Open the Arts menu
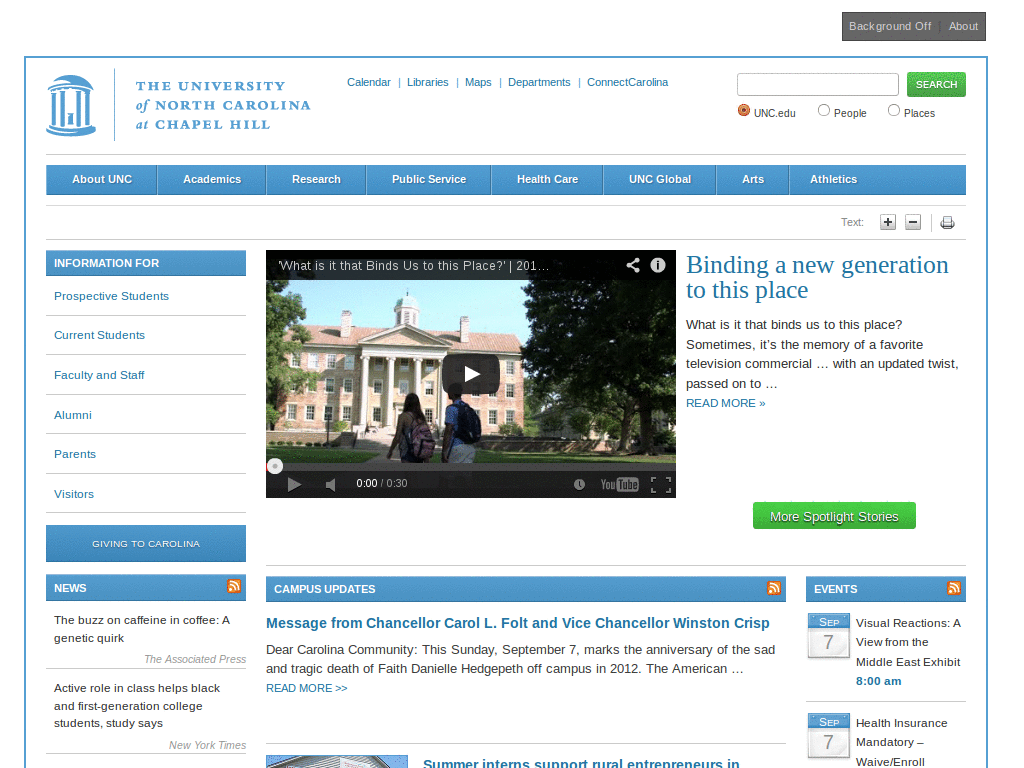 (752, 180)
